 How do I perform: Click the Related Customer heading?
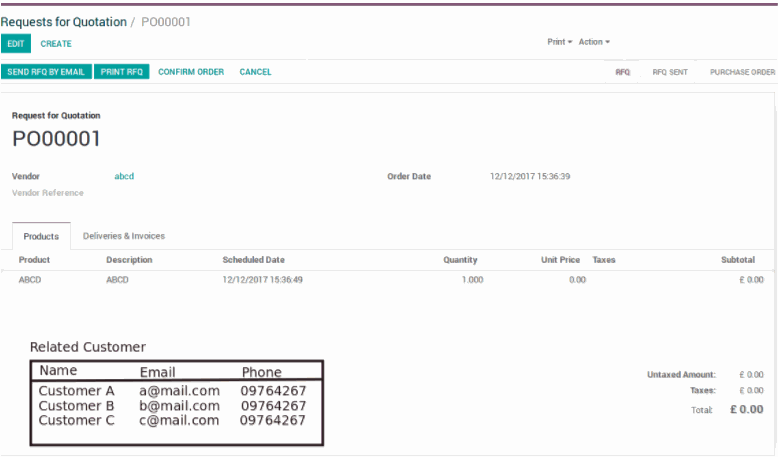click(x=88, y=347)
